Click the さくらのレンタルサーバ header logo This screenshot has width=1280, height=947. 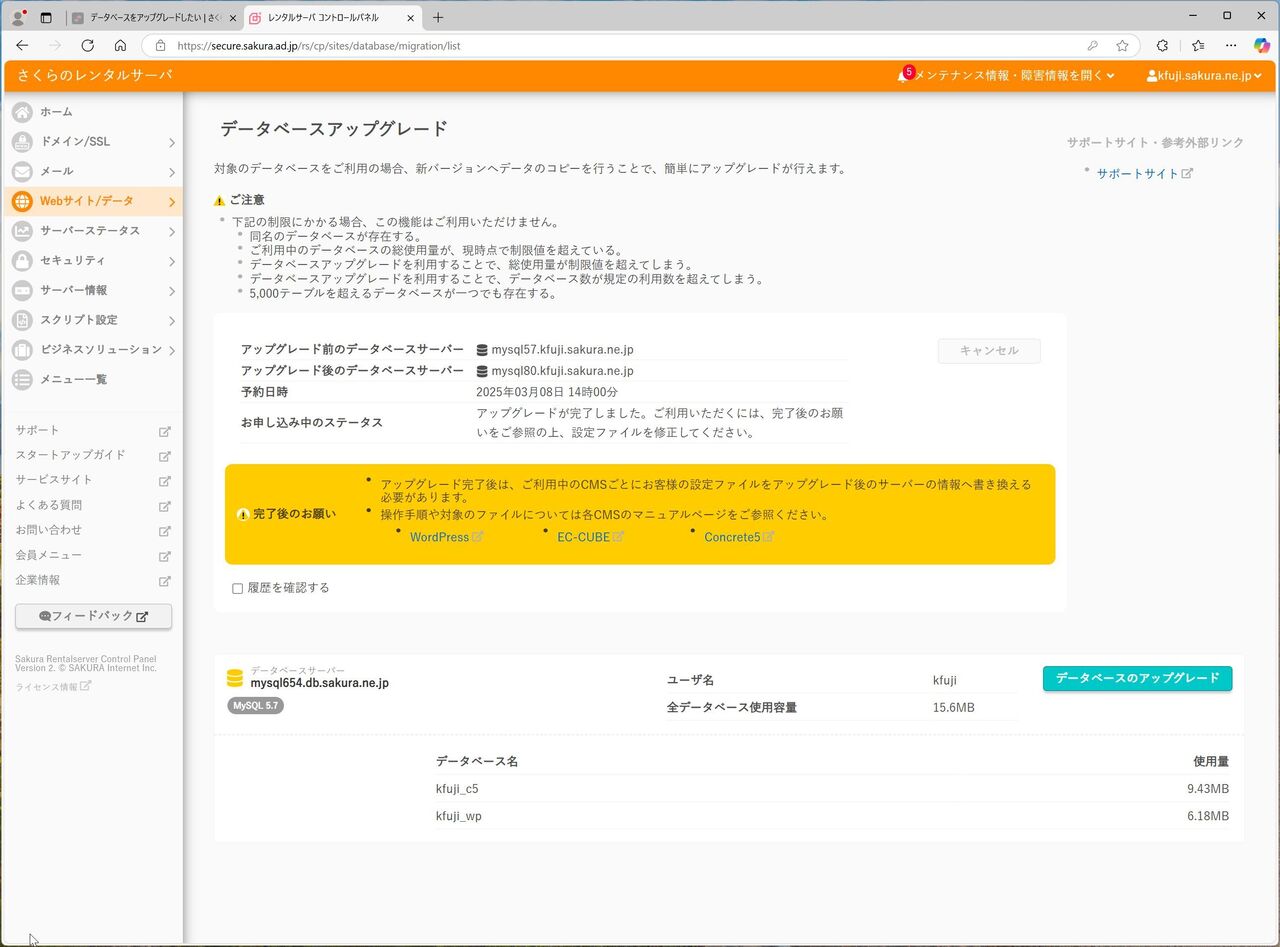click(x=95, y=76)
